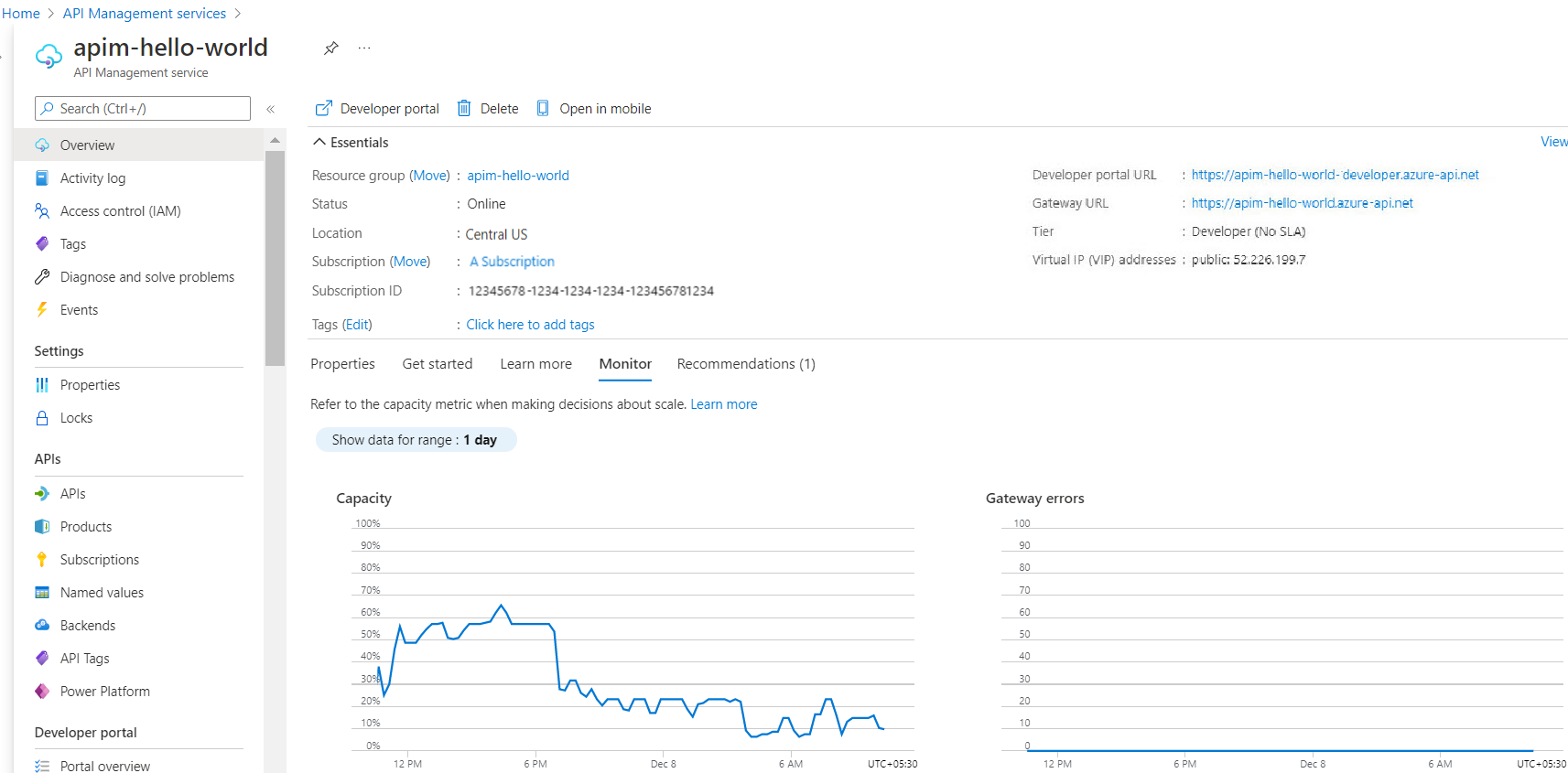The image size is (1568, 773).
Task: Click the Backends cloud icon
Action: pyautogui.click(x=42, y=626)
